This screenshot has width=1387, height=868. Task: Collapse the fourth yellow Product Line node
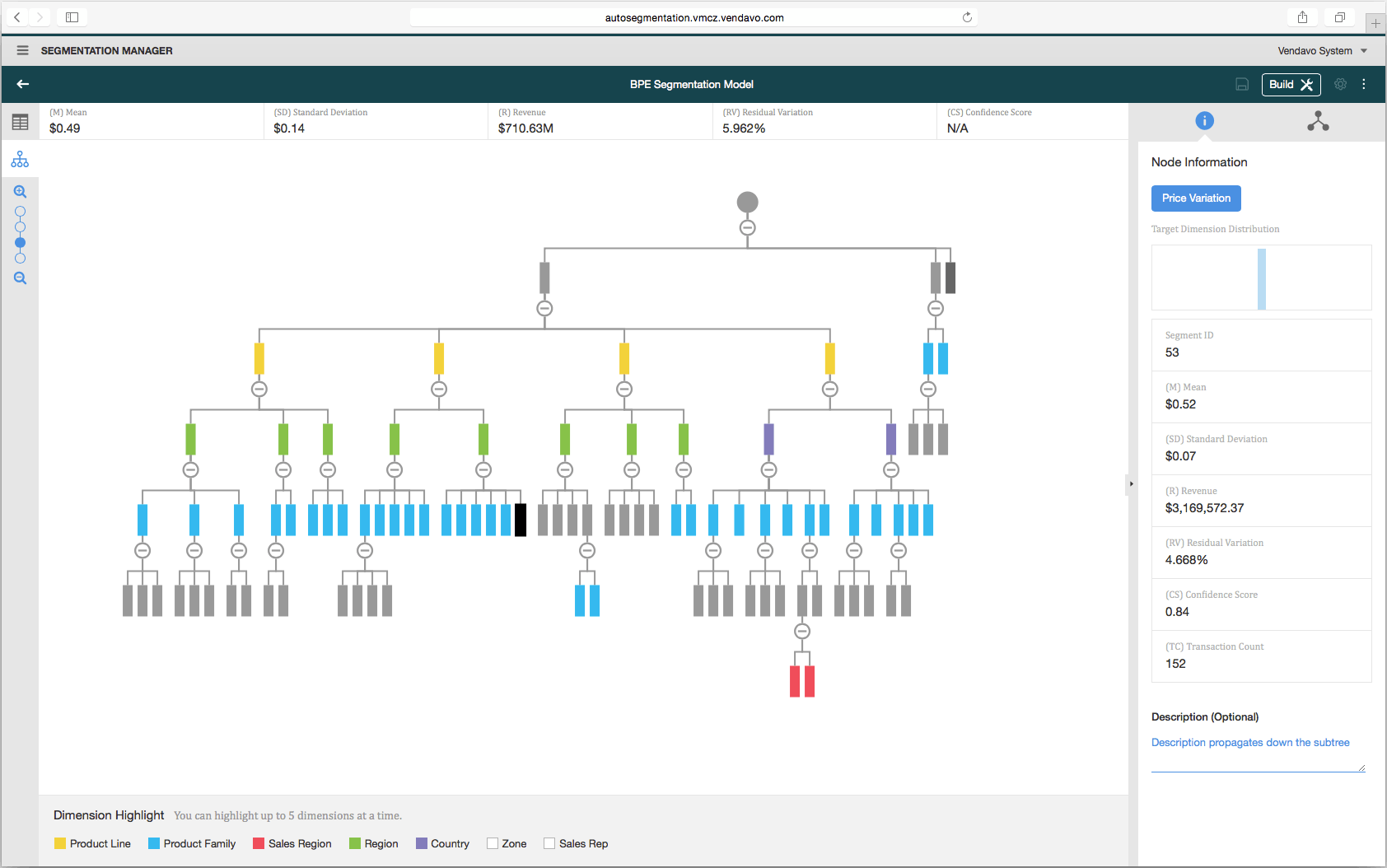coord(830,389)
